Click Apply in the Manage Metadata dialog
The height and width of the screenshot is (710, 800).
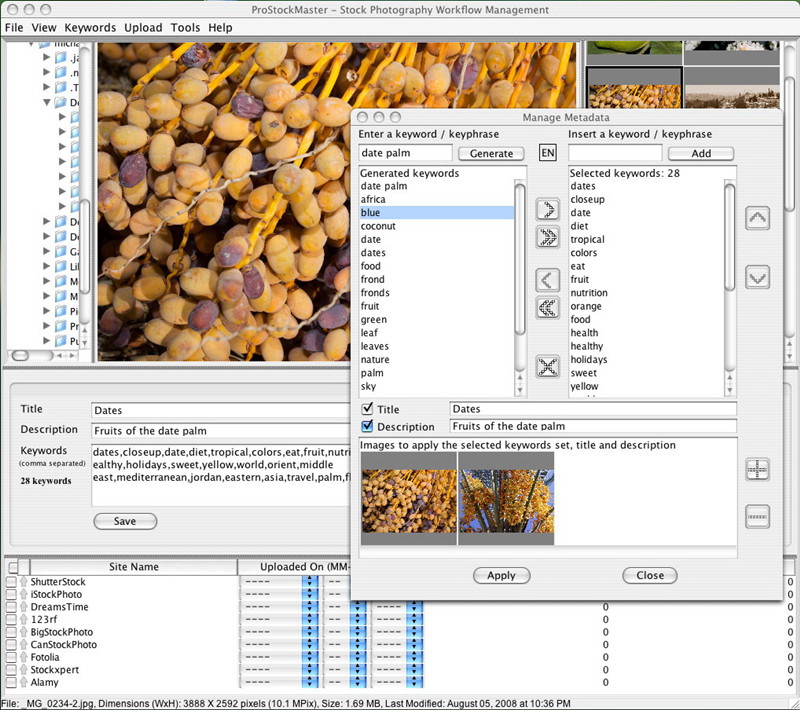pos(501,575)
